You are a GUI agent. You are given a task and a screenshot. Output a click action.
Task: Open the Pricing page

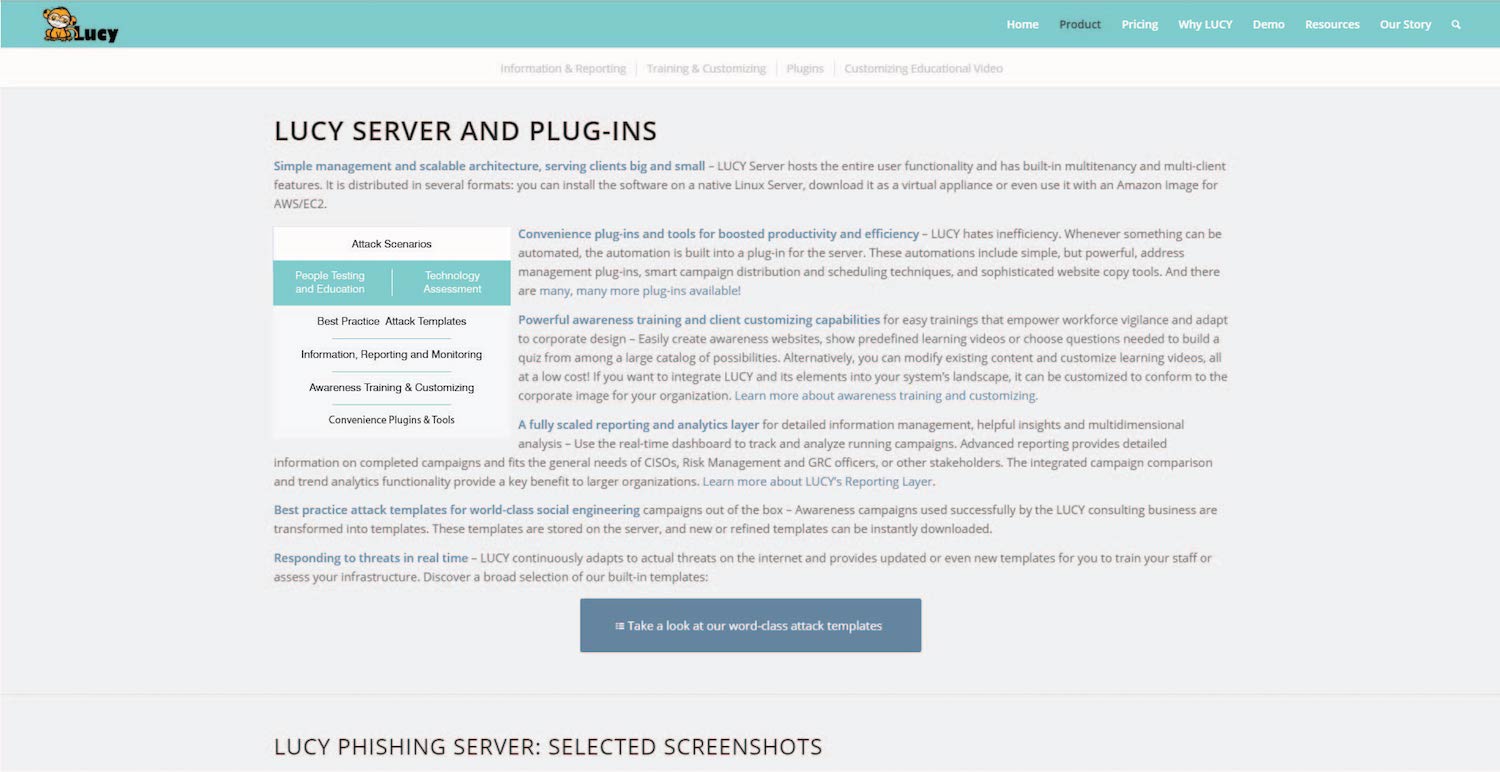(1140, 25)
